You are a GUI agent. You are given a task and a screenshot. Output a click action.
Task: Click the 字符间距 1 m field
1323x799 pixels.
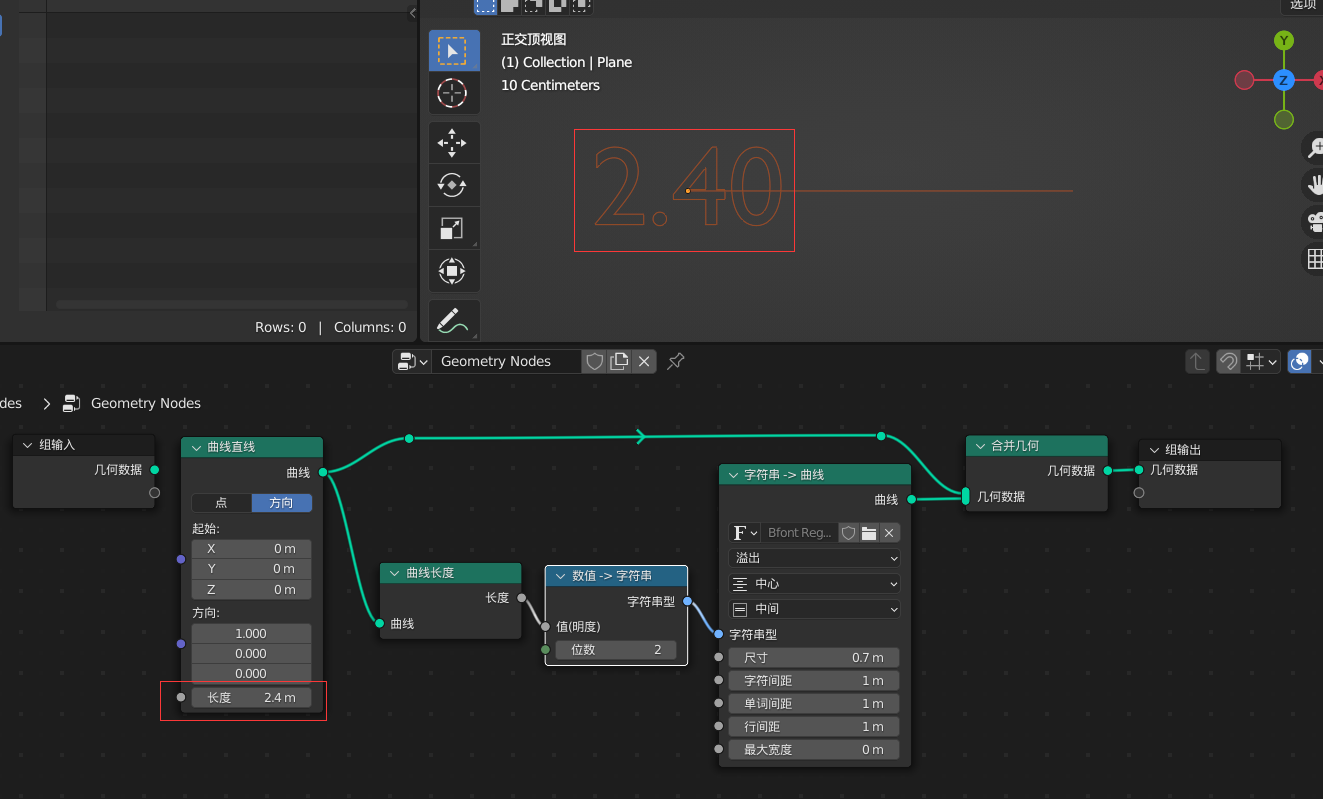pyautogui.click(x=814, y=680)
